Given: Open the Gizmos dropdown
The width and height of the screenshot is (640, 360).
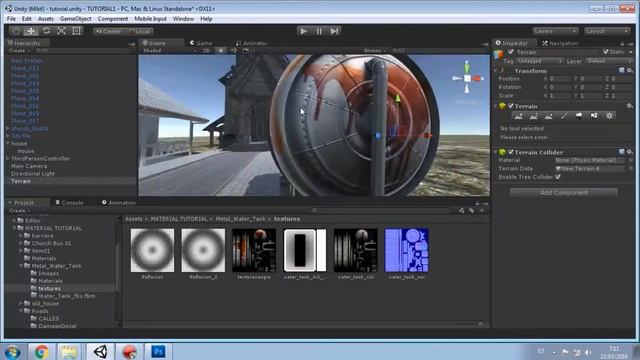Looking at the screenshot, I should [x=374, y=51].
